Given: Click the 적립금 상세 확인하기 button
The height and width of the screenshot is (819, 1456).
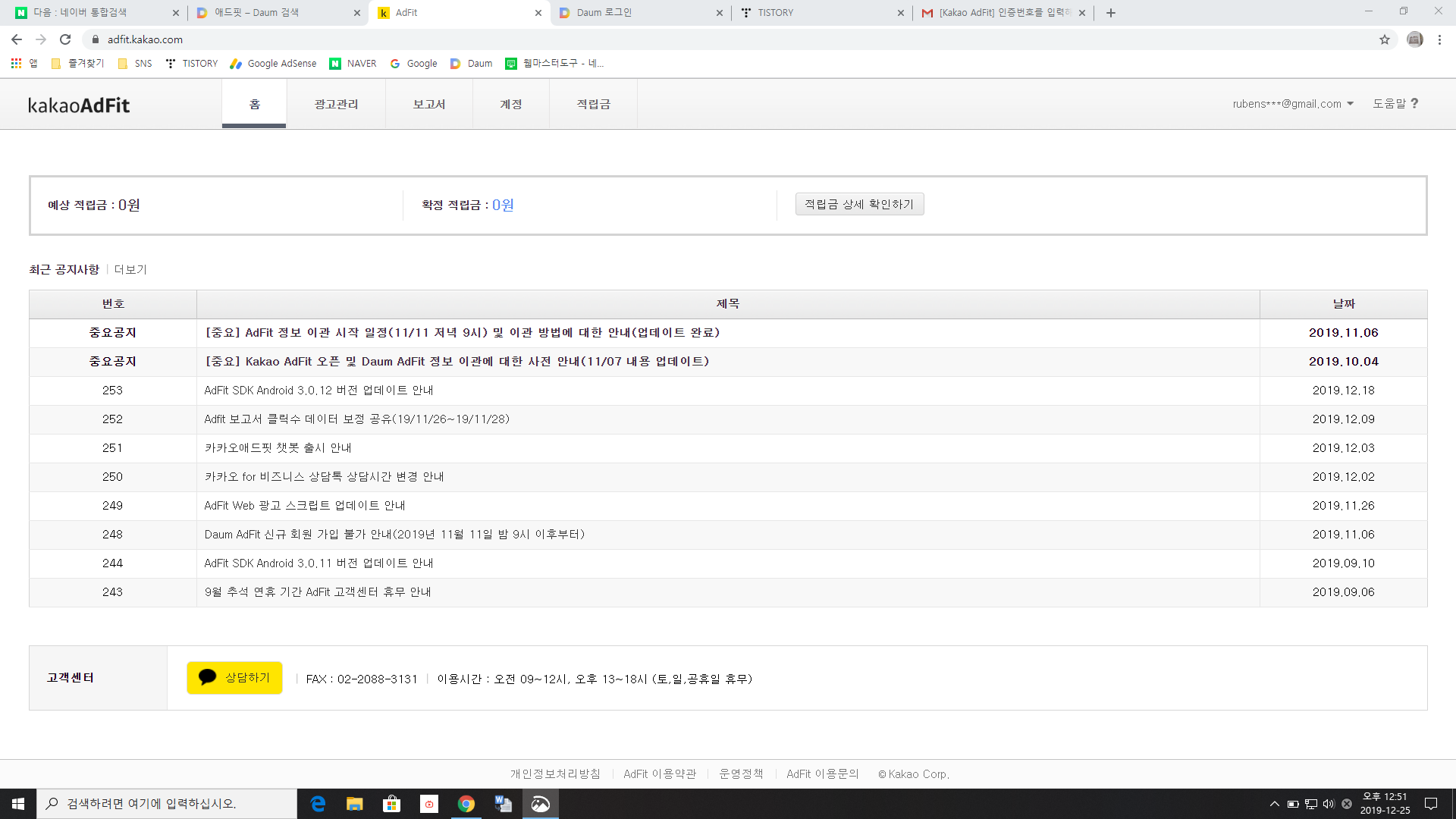Looking at the screenshot, I should (x=859, y=204).
